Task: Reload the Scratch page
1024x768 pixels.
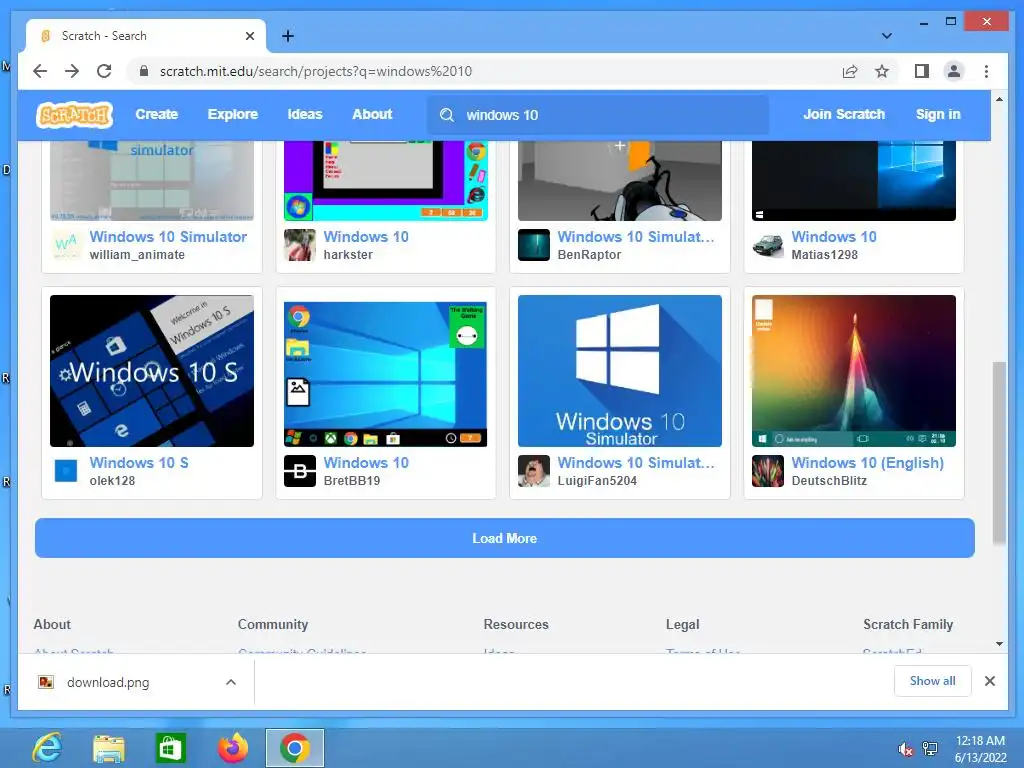Action: click(104, 71)
